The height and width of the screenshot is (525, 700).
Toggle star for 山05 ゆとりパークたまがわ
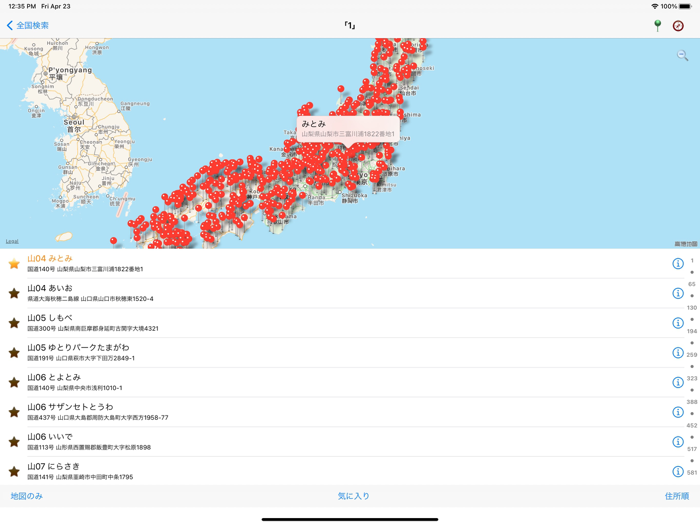point(14,352)
